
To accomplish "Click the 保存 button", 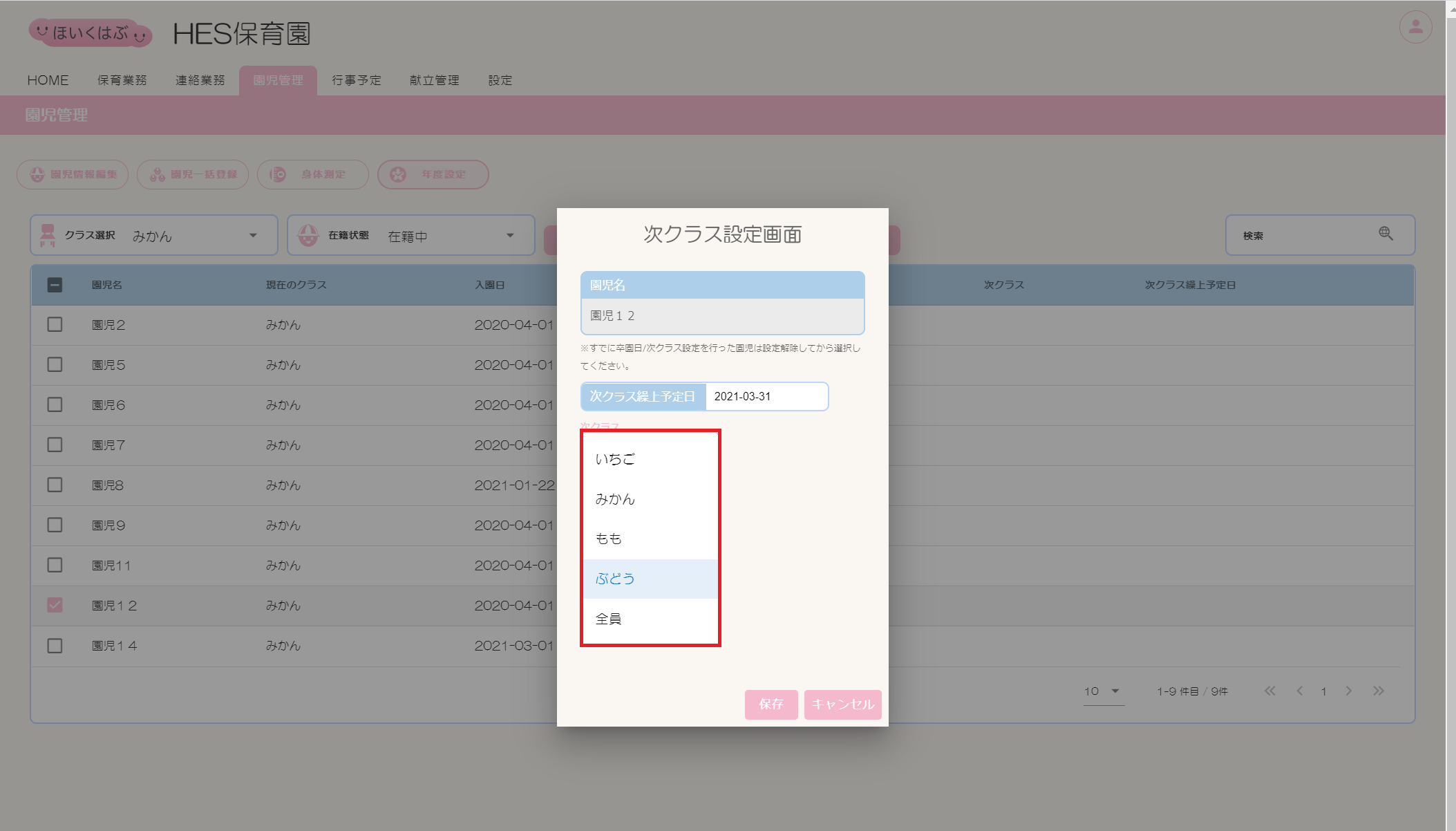I will click(x=770, y=704).
